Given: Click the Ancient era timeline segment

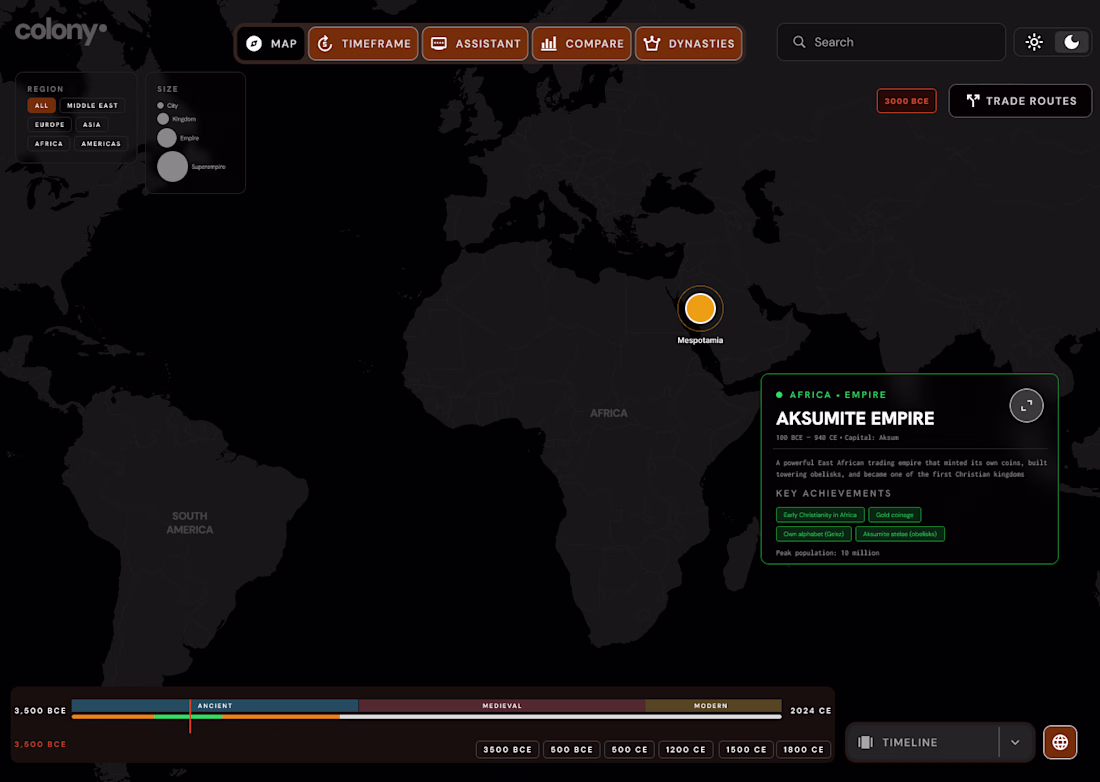Looking at the screenshot, I should 215,706.
